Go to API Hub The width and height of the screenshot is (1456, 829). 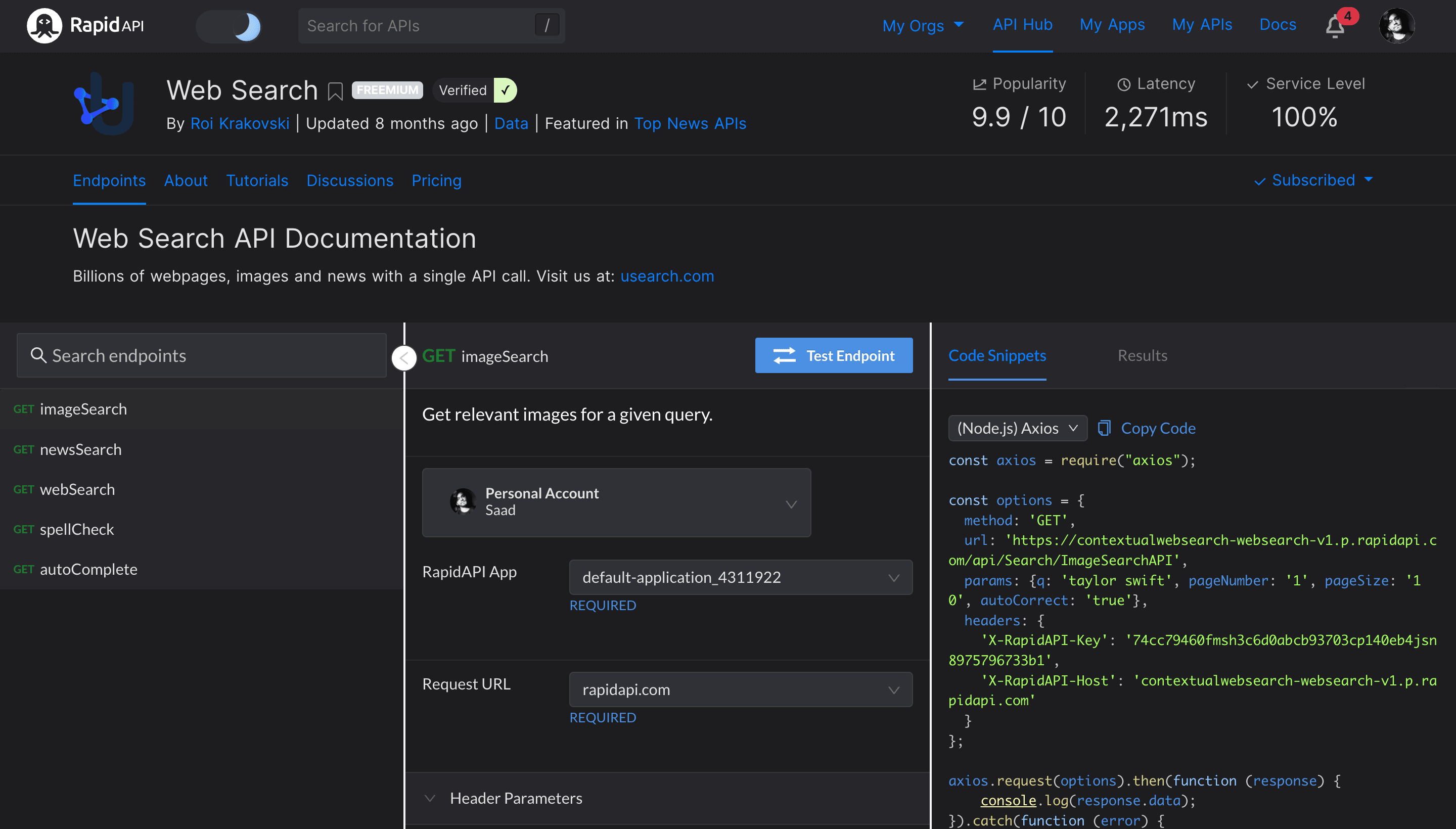click(1022, 24)
